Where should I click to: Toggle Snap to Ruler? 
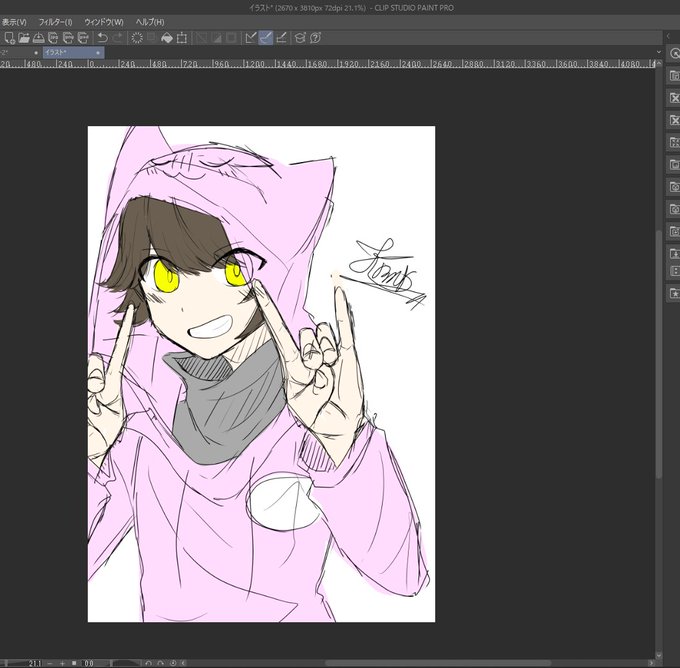click(251, 38)
